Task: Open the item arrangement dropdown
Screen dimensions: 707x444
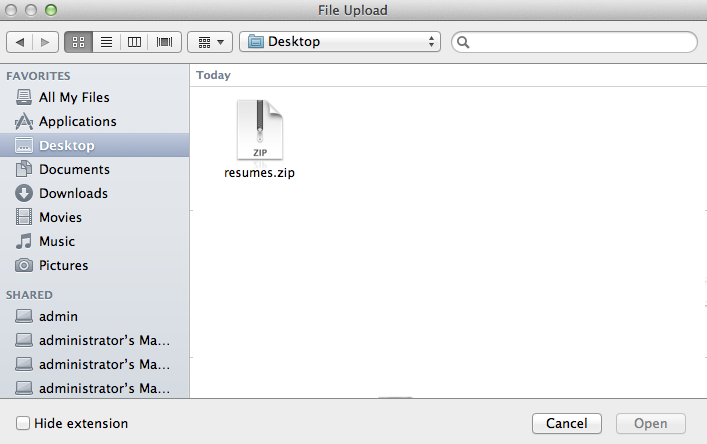Action: (x=210, y=42)
